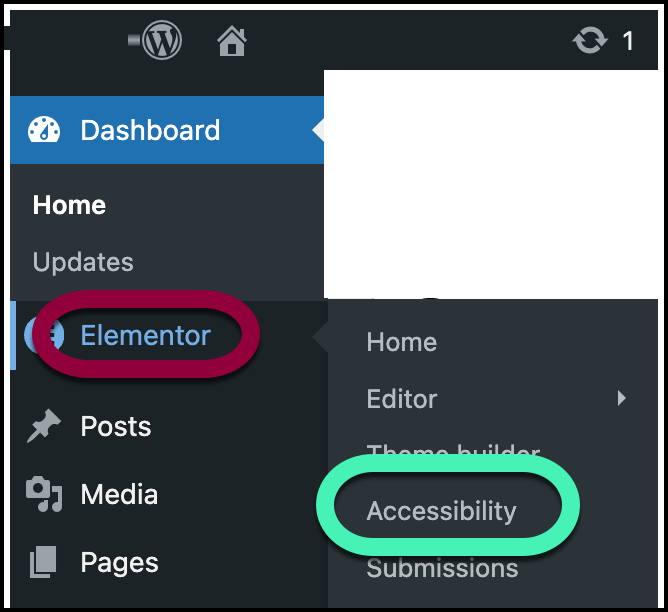Click the Elementor logo icon
This screenshot has width=668, height=612.
pos(44,336)
